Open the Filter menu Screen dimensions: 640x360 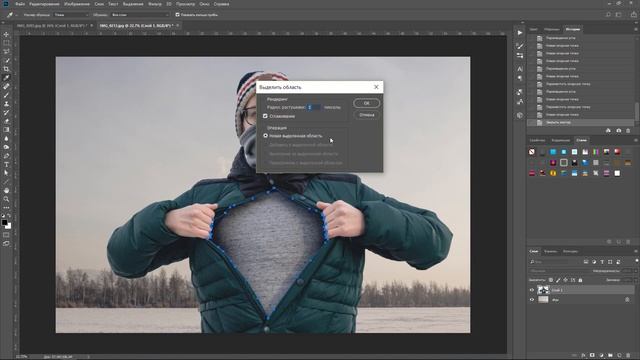tap(155, 4)
